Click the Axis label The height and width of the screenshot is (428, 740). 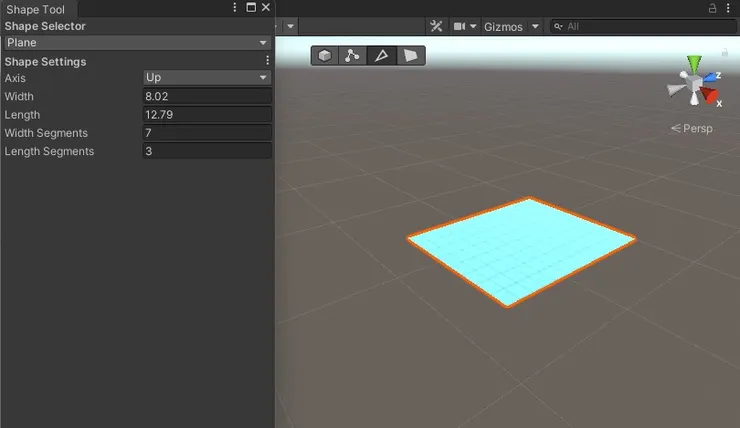[15, 78]
